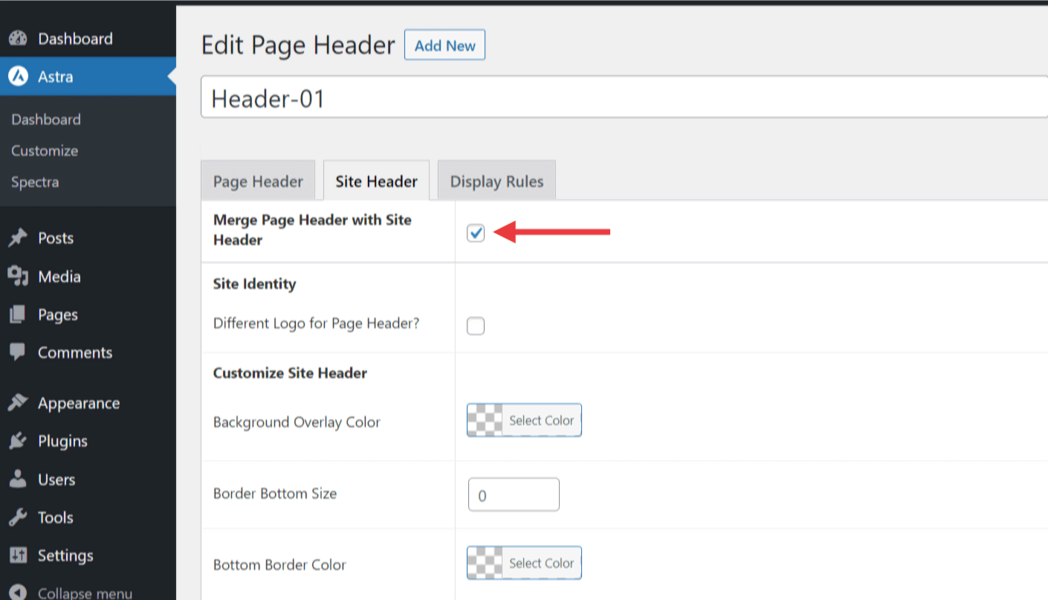This screenshot has height=600, width=1048.
Task: Click the Comments bubble icon
Action: click(18, 352)
